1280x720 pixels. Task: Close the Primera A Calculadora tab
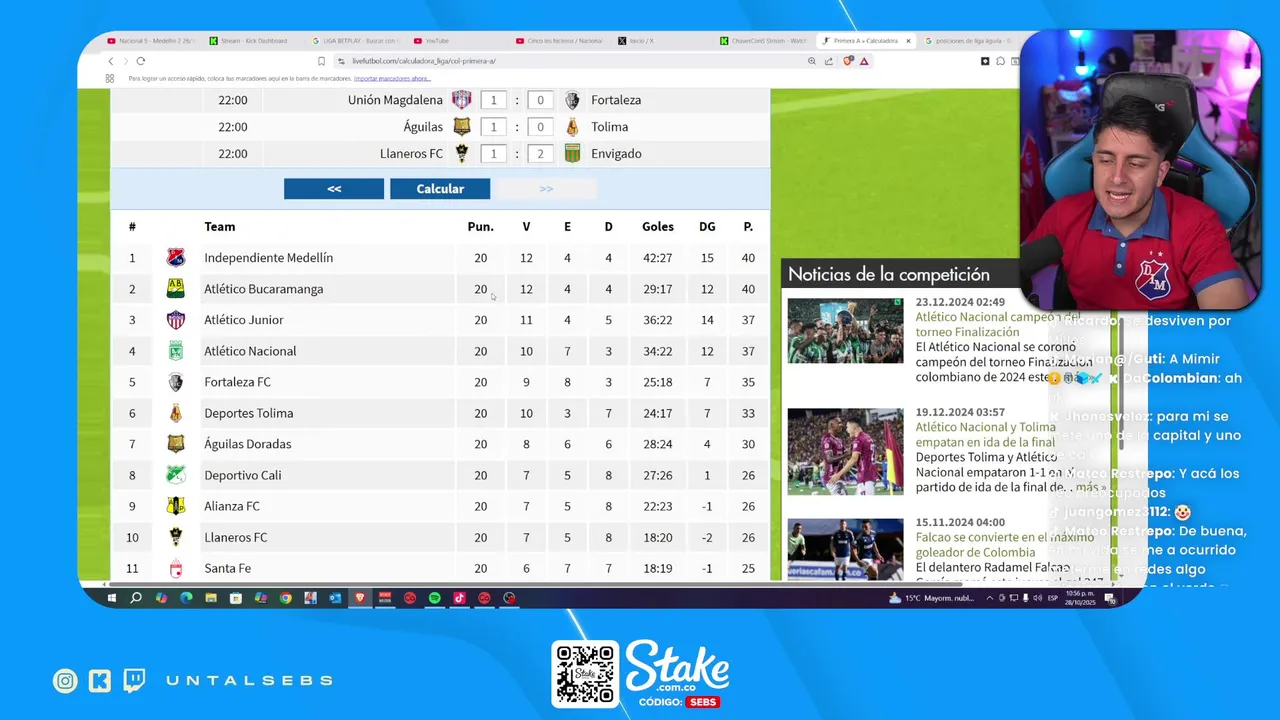coord(908,41)
